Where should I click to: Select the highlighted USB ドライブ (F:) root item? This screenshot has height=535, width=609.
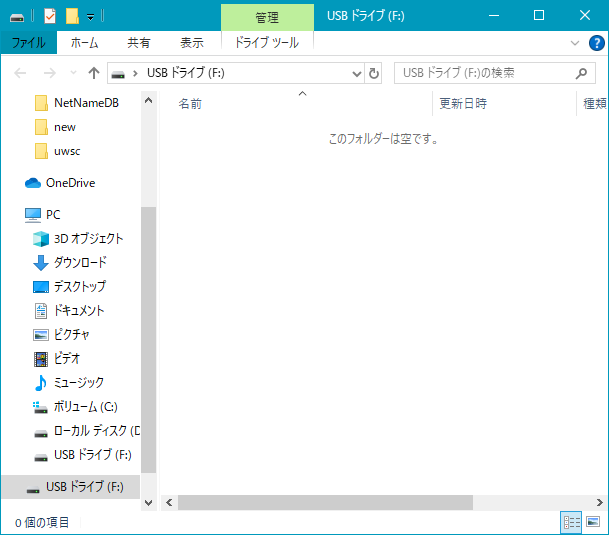(x=71, y=487)
